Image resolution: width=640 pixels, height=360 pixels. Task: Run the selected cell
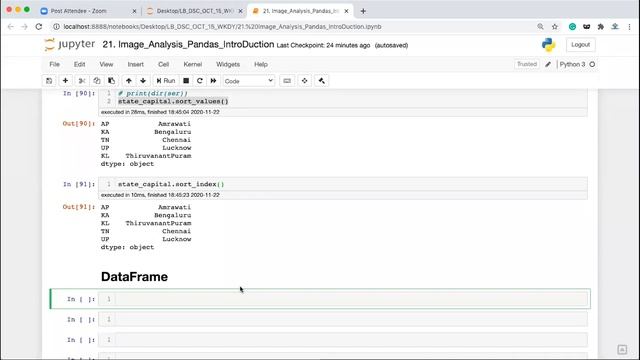pos(165,81)
